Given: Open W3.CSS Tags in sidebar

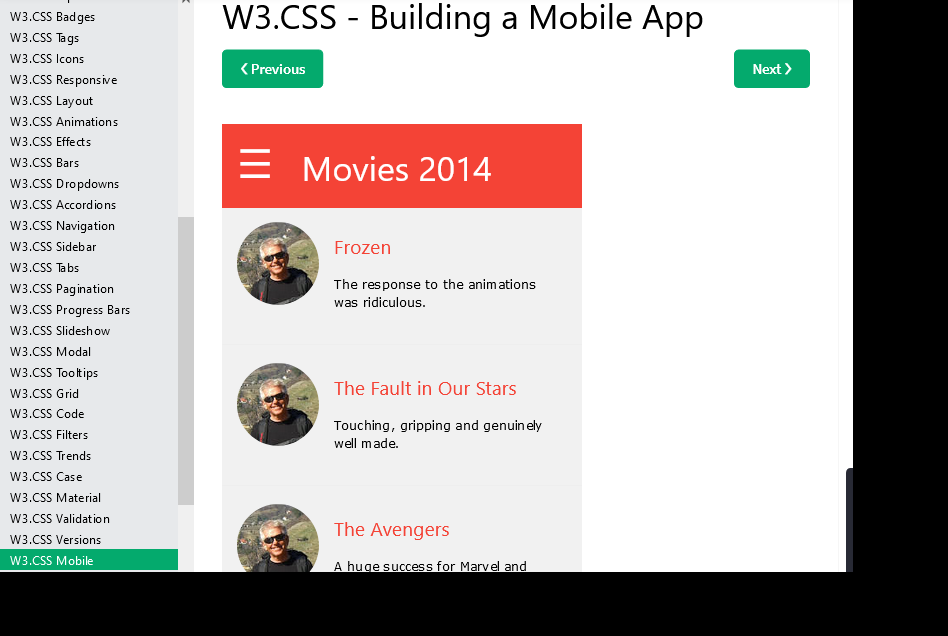Looking at the screenshot, I should [x=89, y=38].
